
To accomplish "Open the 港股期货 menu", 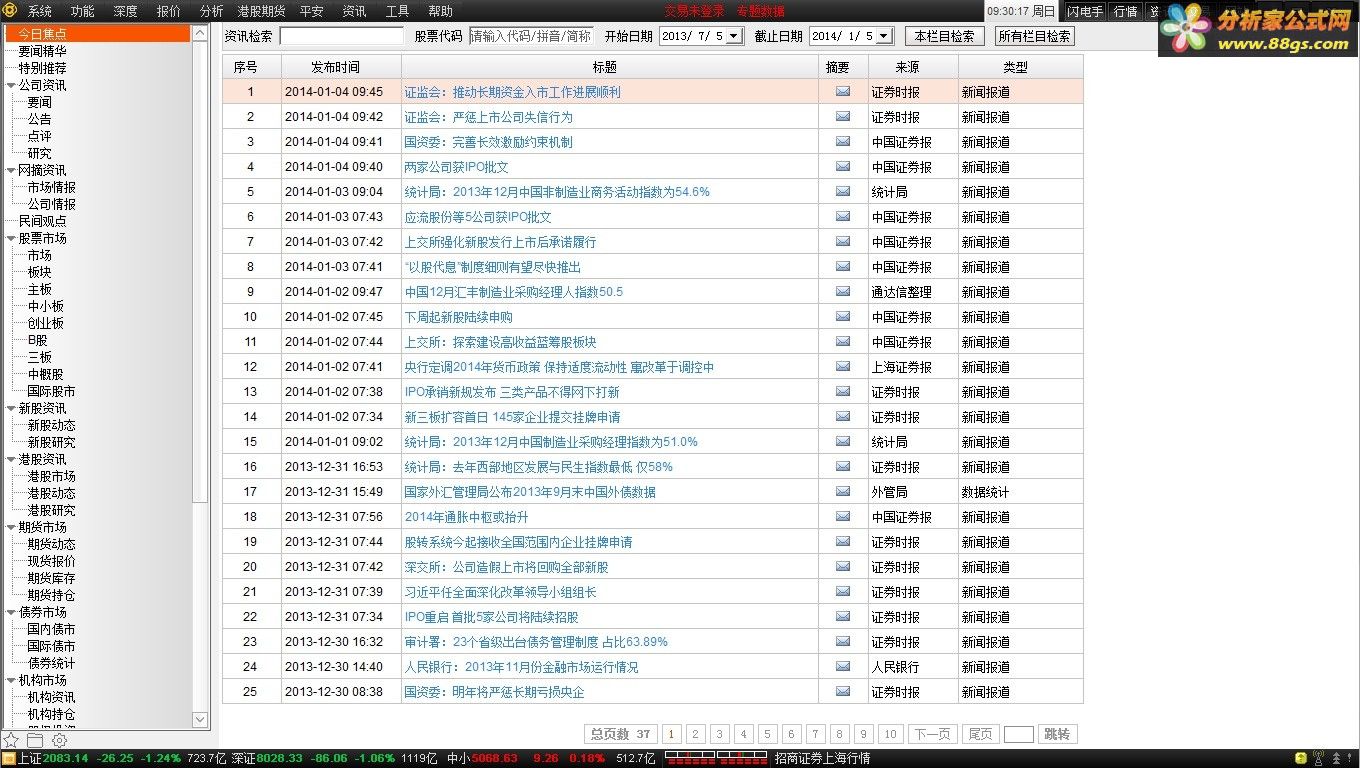I will 261,11.
